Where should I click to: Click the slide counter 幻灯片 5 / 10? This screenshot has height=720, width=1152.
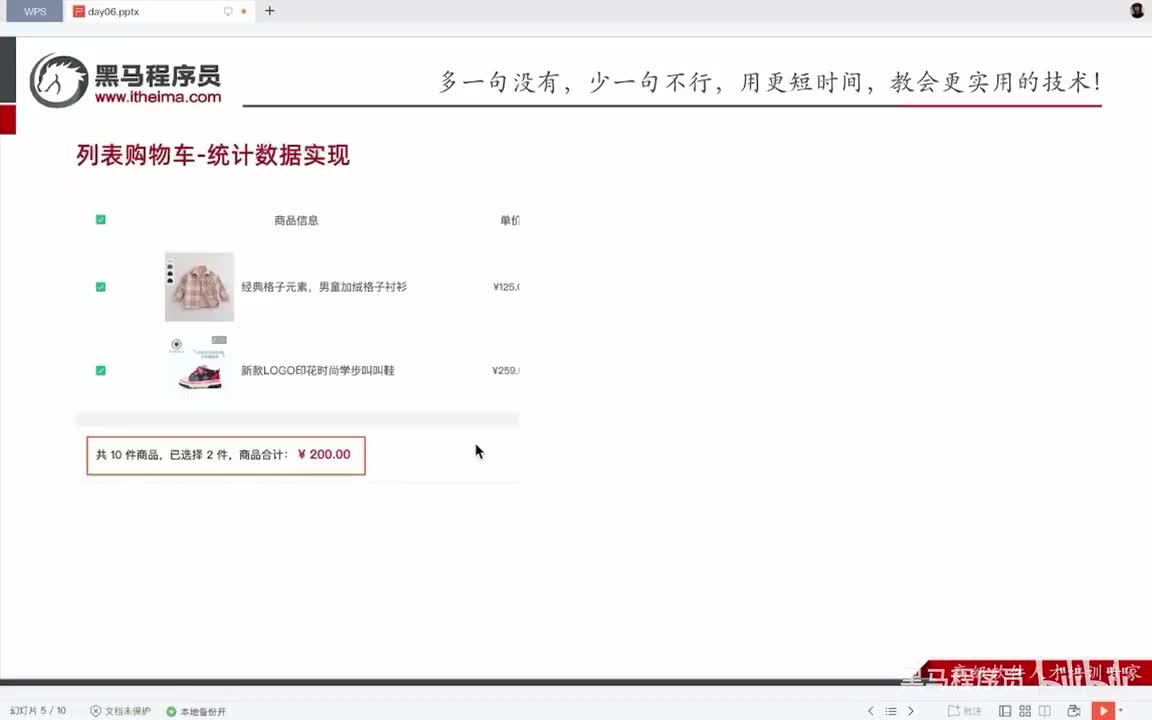(x=38, y=711)
